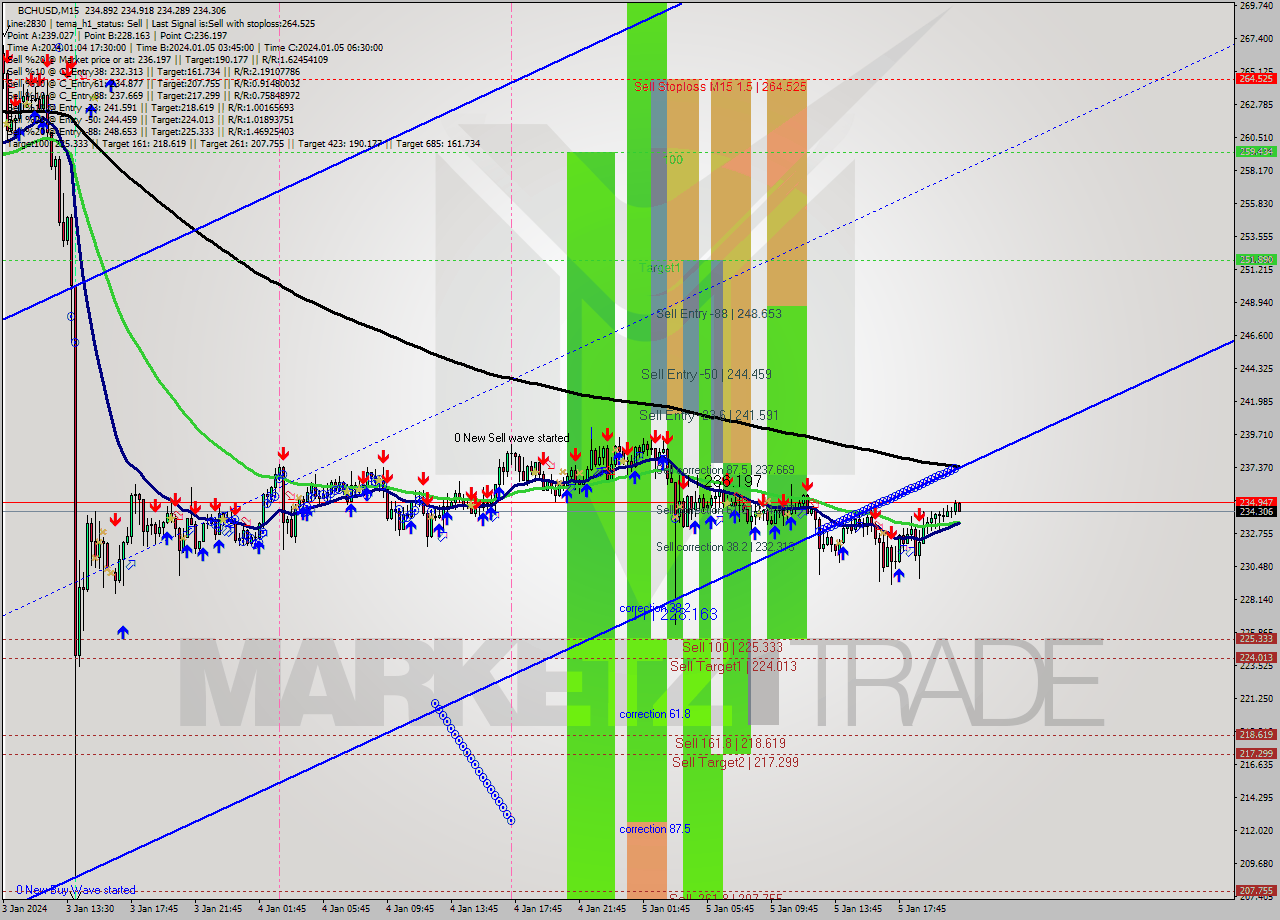Click the 'Sell 161.8 | 218.619' label
Viewport: 1280px width, 920px height.
pos(730,743)
